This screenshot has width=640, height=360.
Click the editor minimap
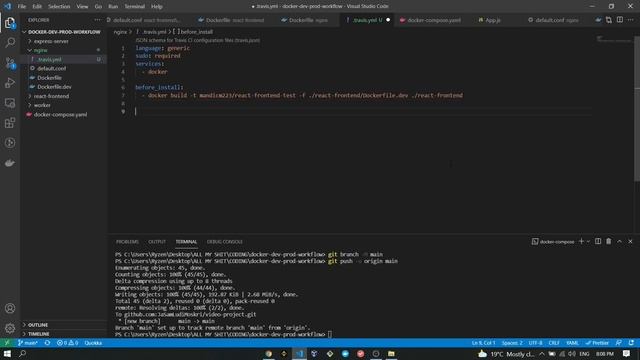[614, 40]
